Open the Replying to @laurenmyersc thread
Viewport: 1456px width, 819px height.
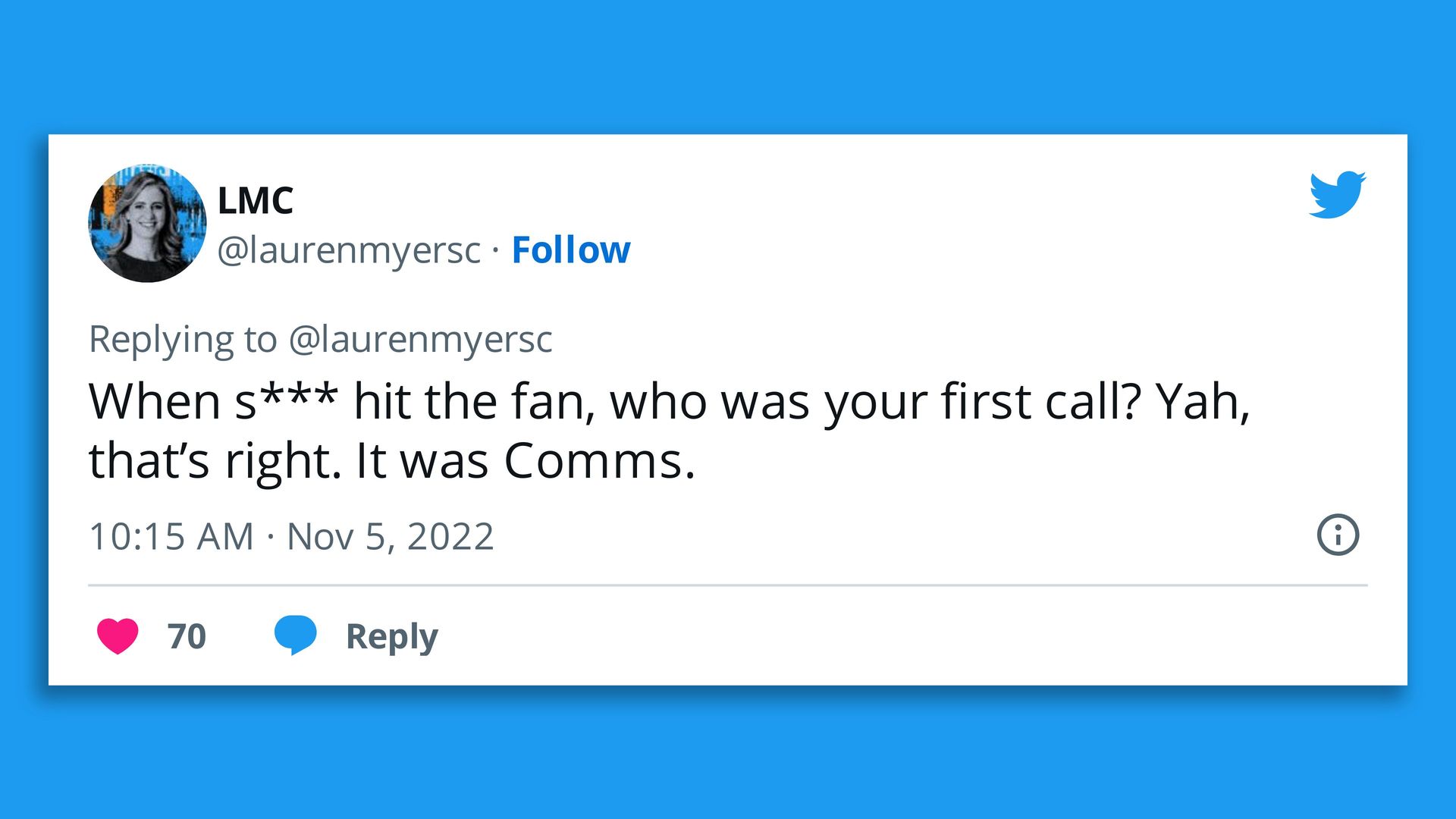322,338
